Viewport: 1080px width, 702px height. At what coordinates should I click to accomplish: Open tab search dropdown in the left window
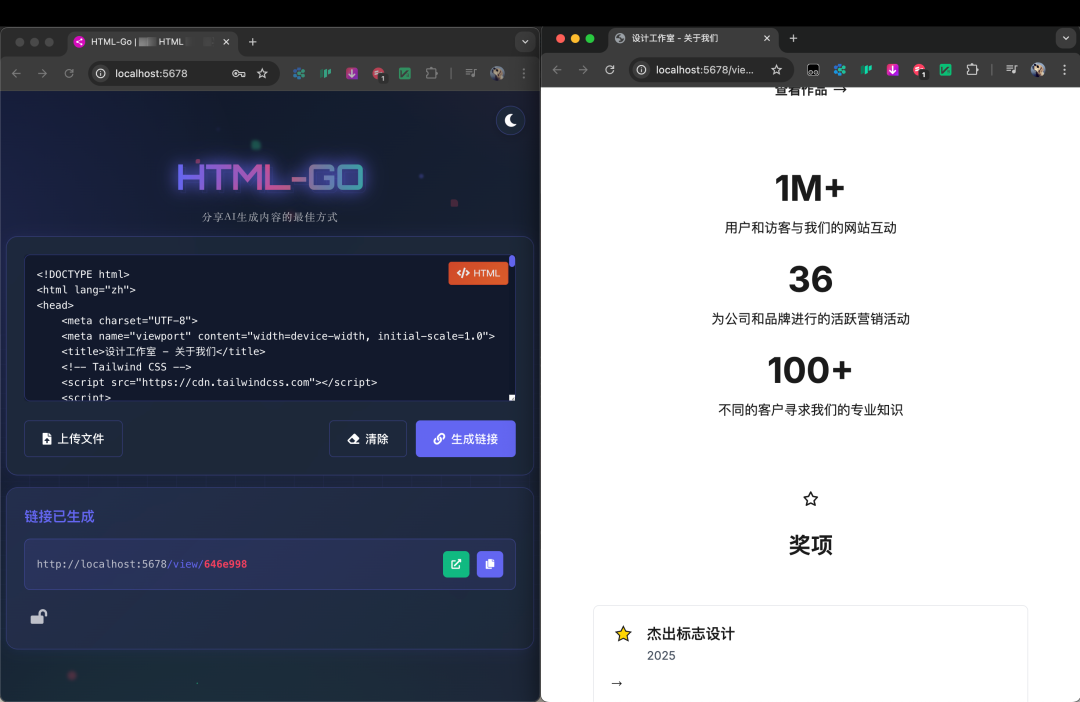click(x=525, y=42)
